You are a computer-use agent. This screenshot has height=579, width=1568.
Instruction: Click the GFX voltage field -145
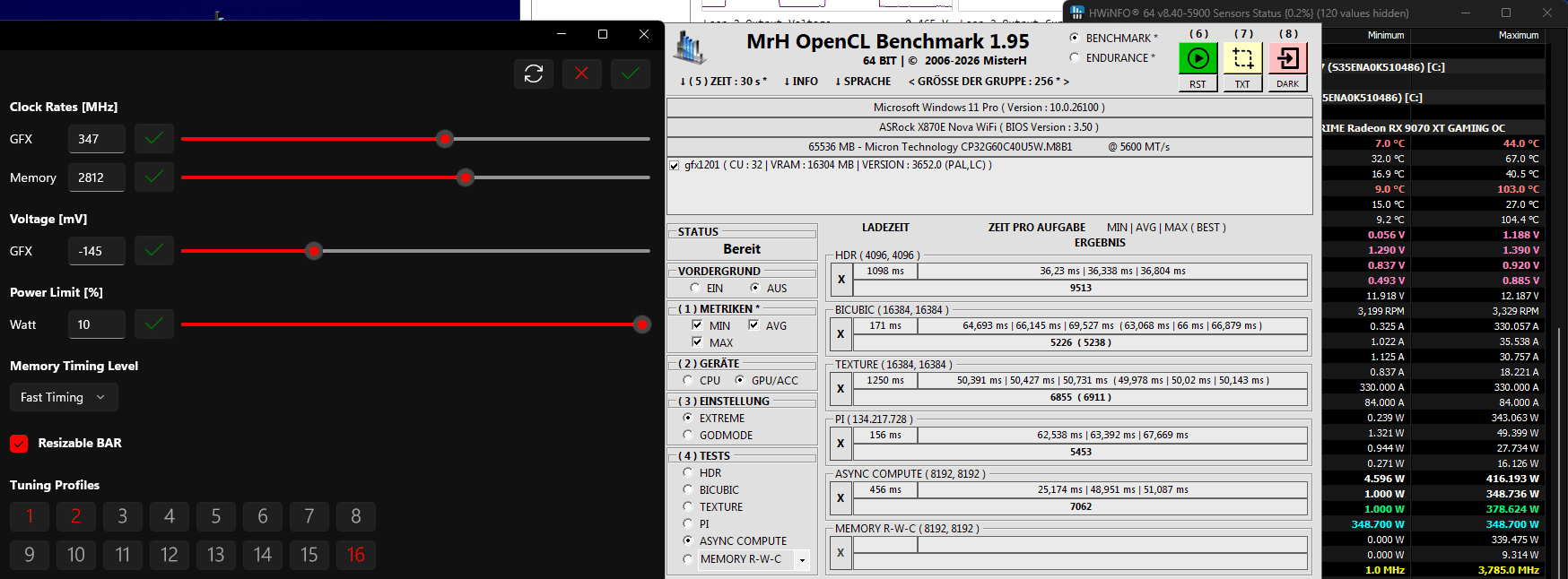pos(97,251)
